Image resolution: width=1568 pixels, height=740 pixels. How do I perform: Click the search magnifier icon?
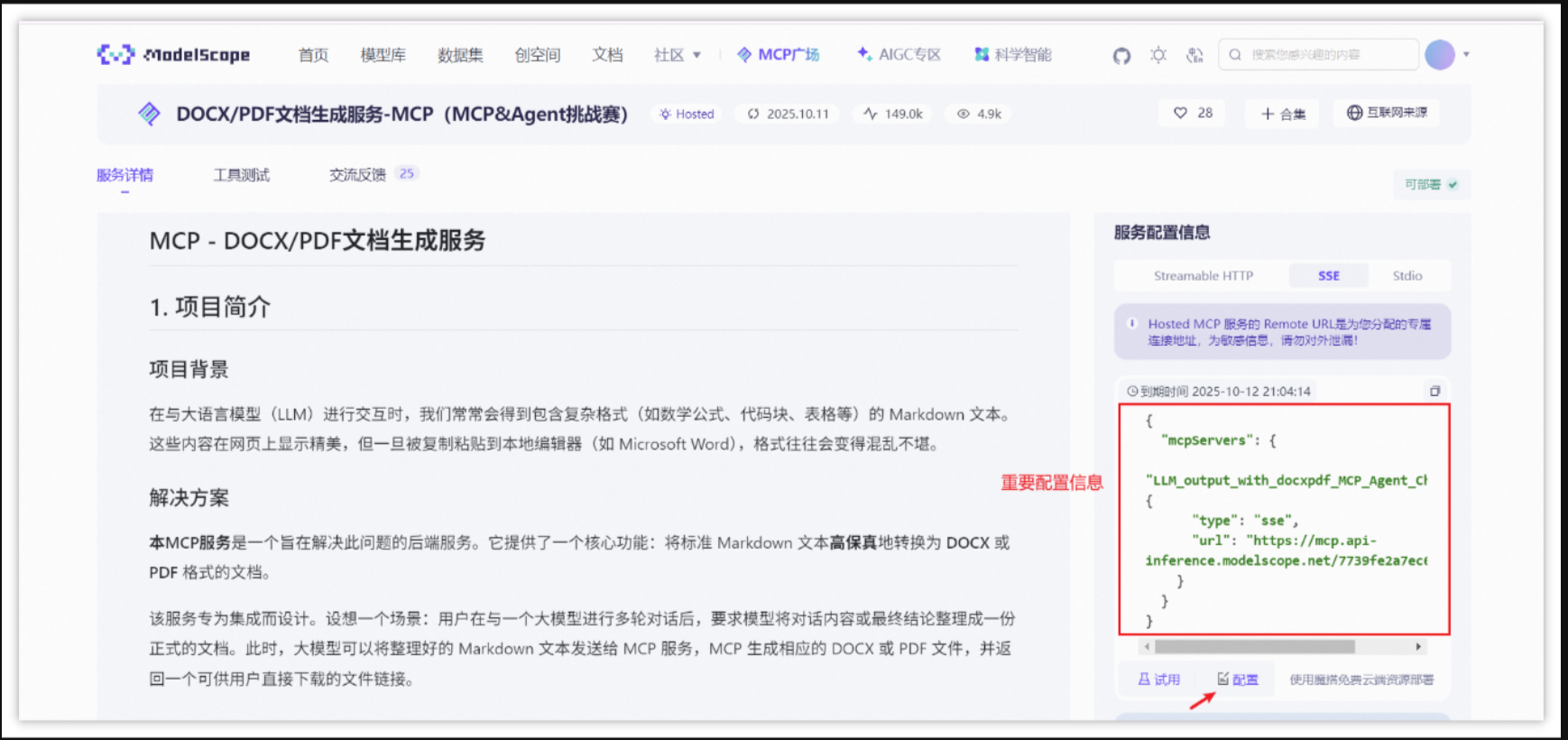click(1235, 54)
